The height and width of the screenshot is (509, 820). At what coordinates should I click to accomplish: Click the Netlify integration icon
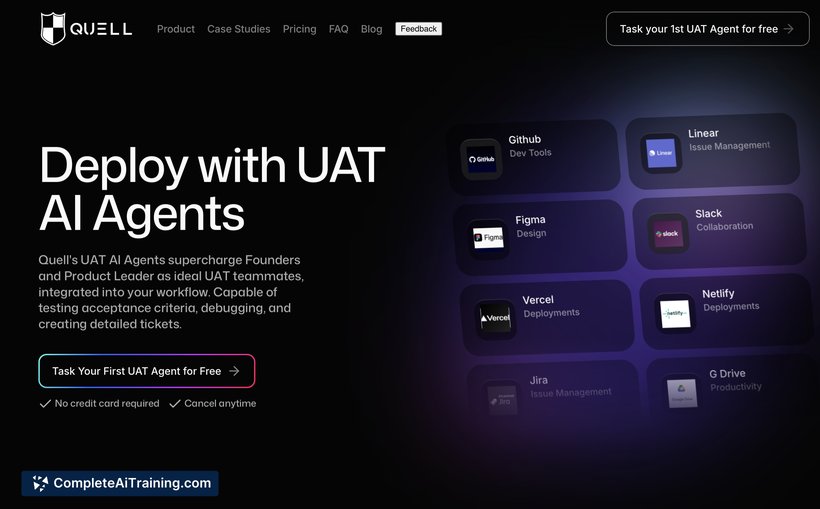tap(675, 313)
